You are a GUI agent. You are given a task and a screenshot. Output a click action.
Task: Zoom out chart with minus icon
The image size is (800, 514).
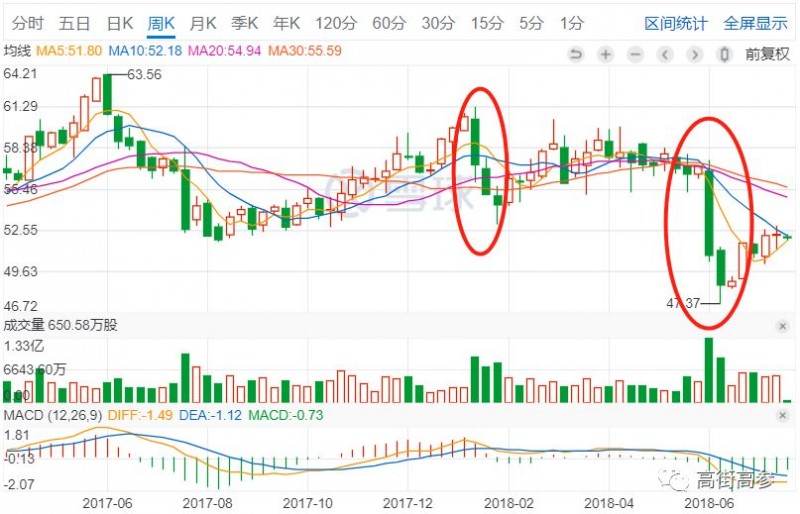pos(635,55)
